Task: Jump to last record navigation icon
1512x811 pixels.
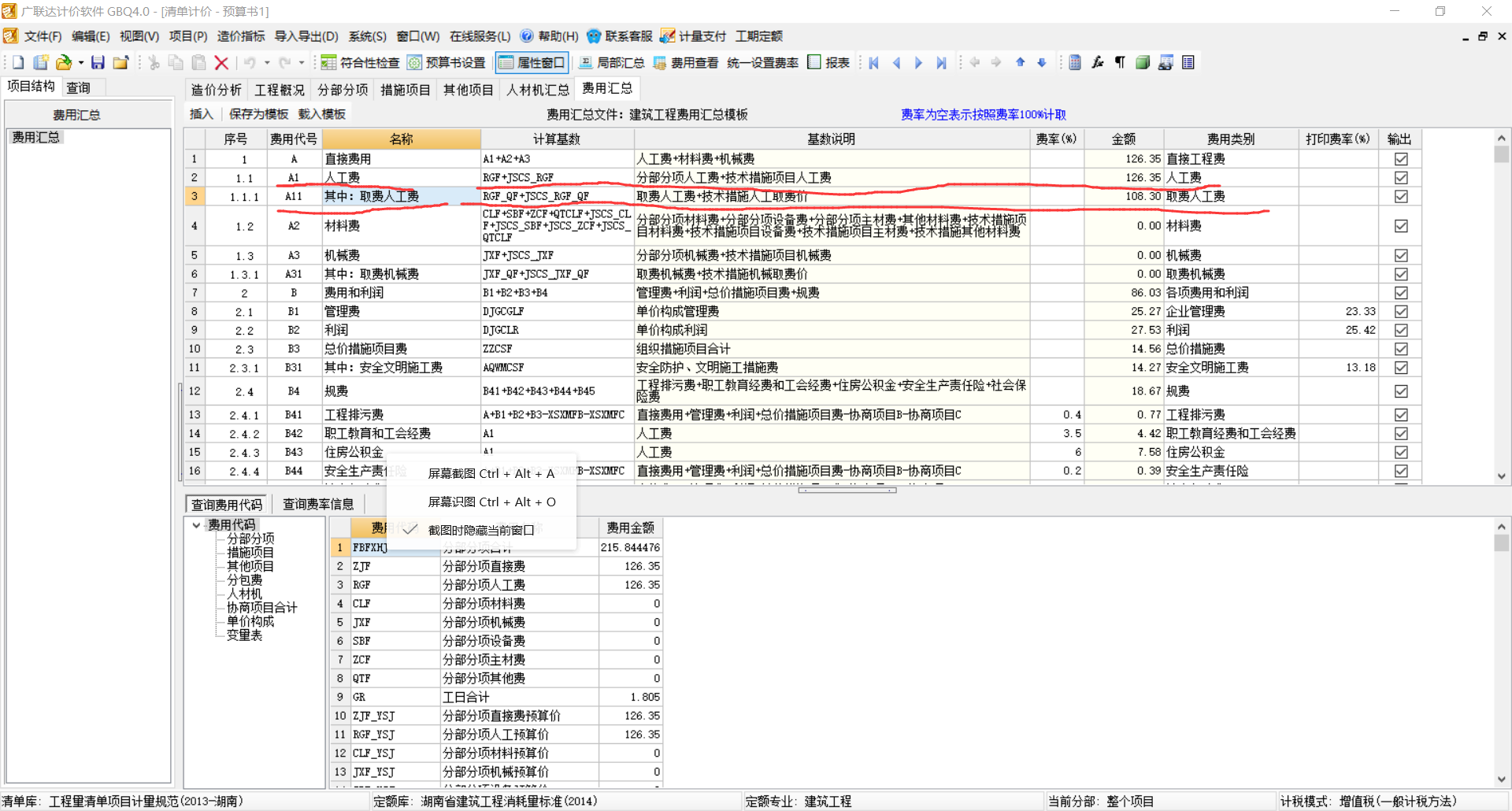Action: [941, 62]
